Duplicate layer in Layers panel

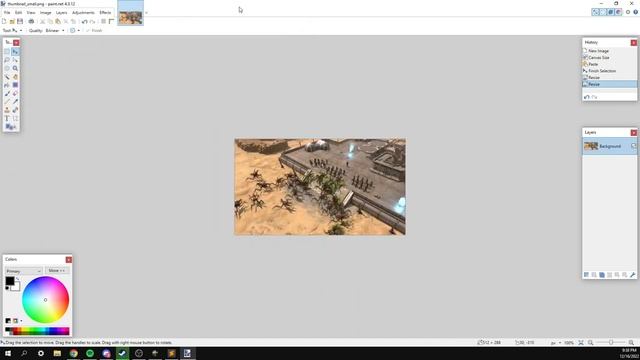pos(602,275)
